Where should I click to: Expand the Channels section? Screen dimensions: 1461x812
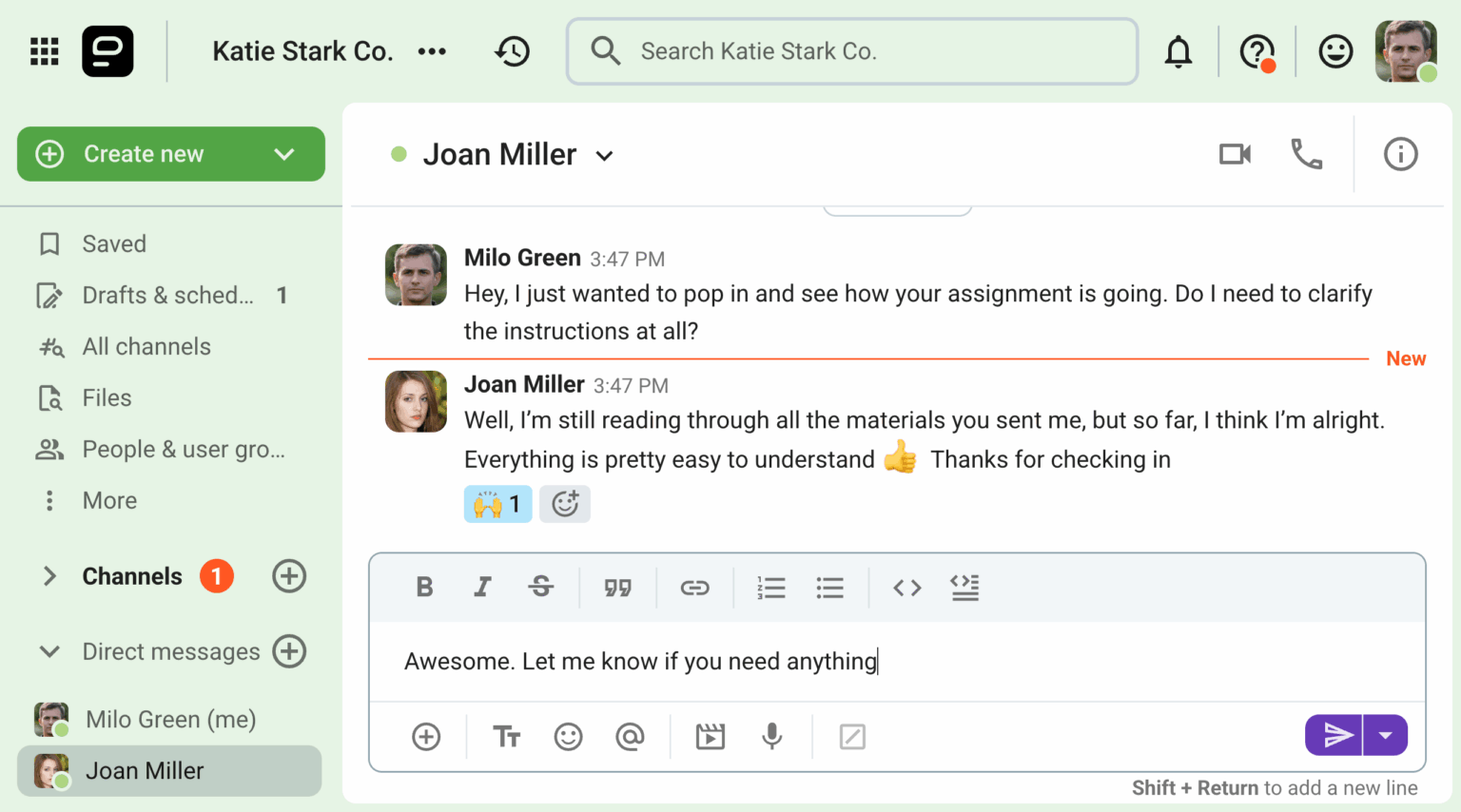tap(49, 576)
